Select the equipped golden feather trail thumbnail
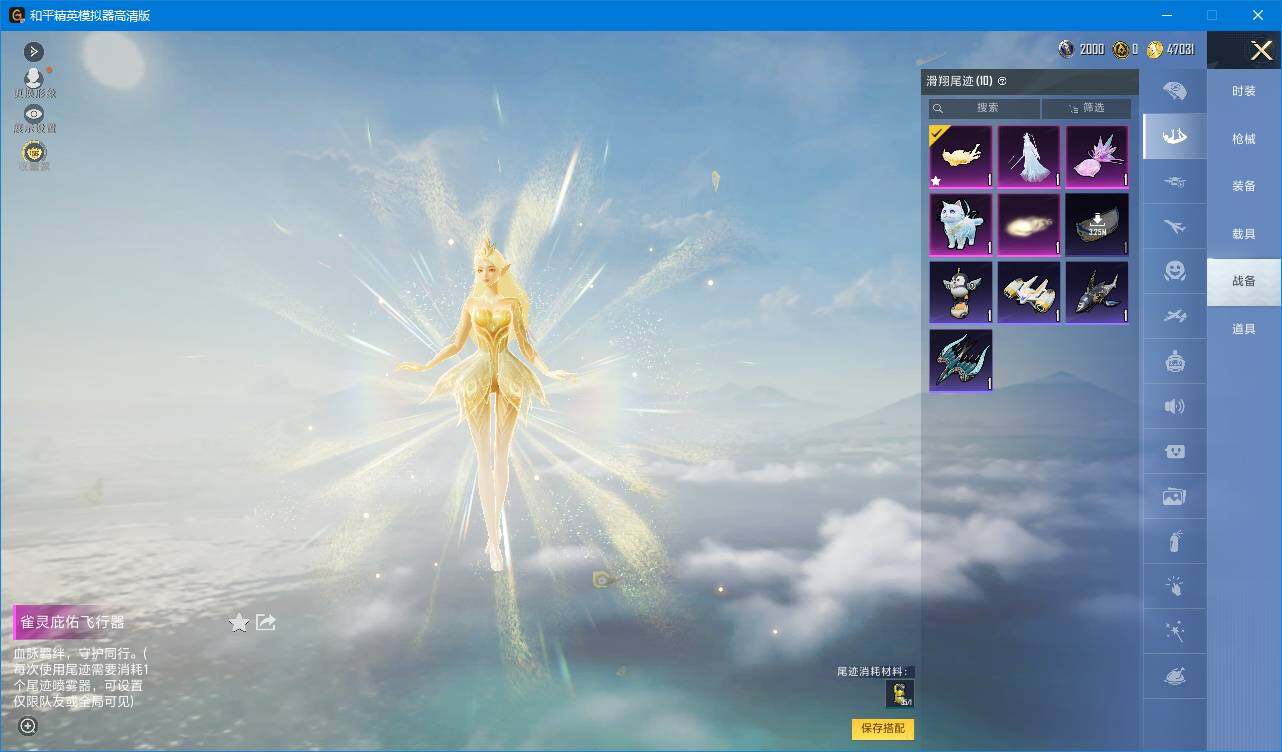This screenshot has width=1282, height=752. (961, 157)
